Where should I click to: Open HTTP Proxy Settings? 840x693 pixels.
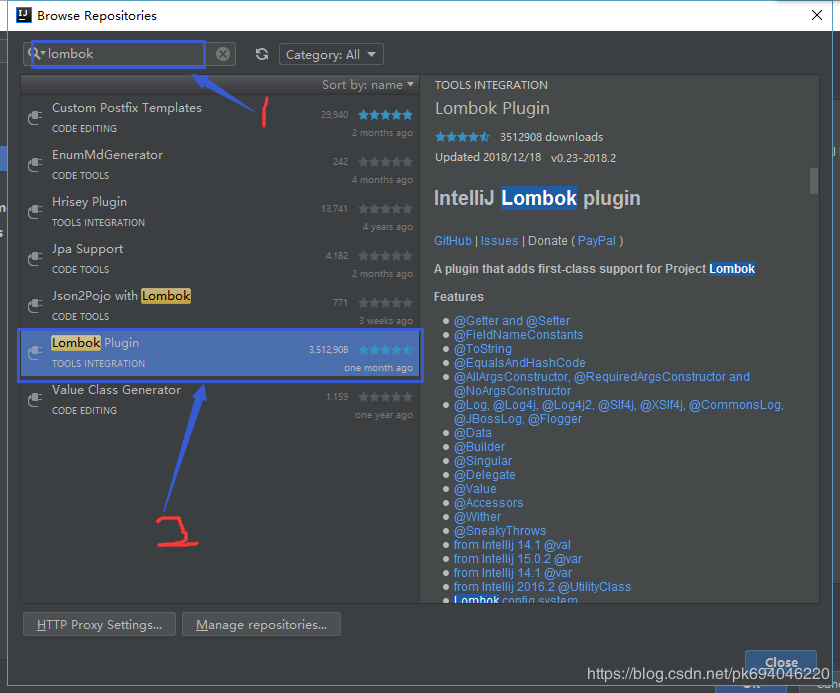[98, 624]
